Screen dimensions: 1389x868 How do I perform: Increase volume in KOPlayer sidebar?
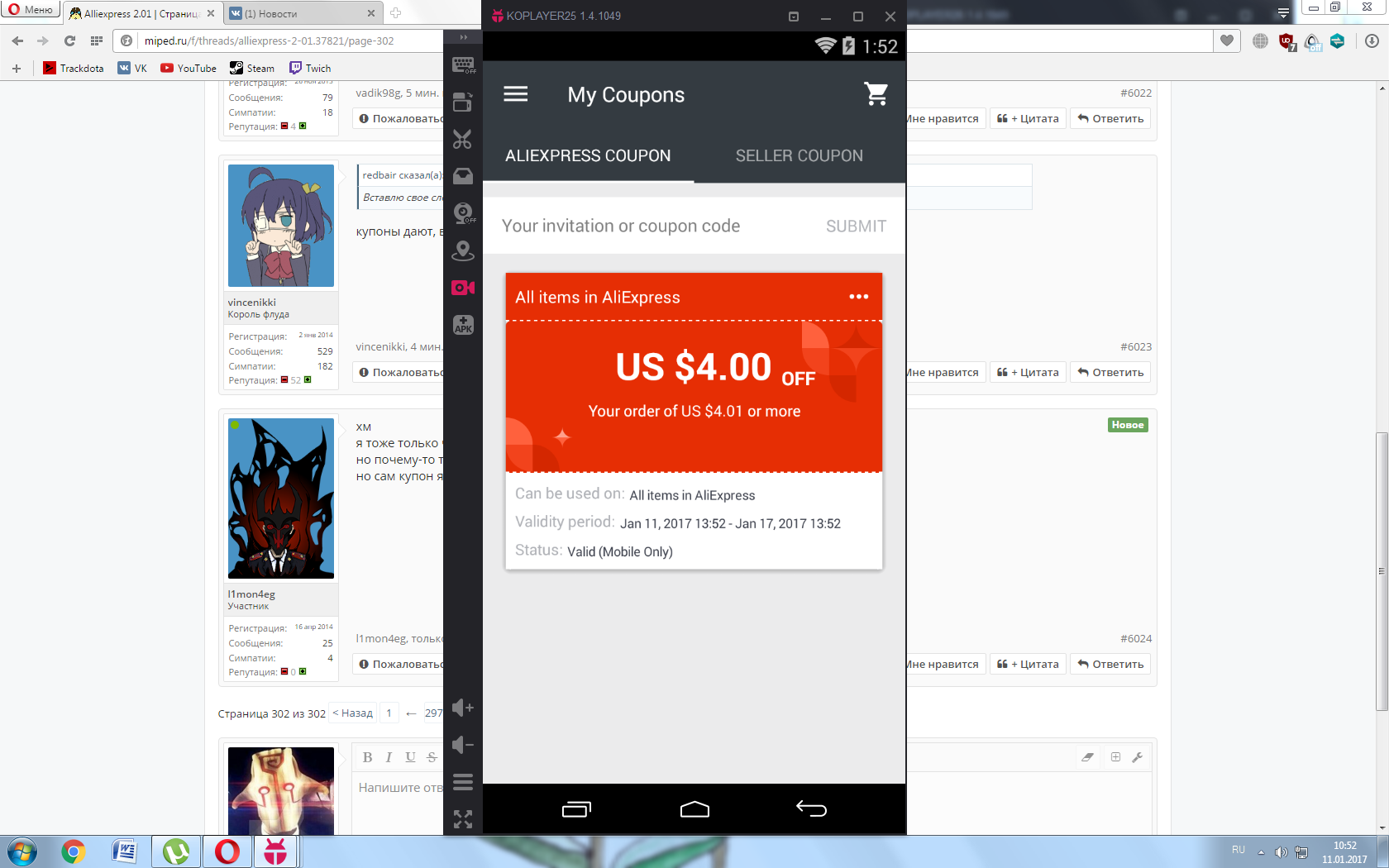(463, 708)
